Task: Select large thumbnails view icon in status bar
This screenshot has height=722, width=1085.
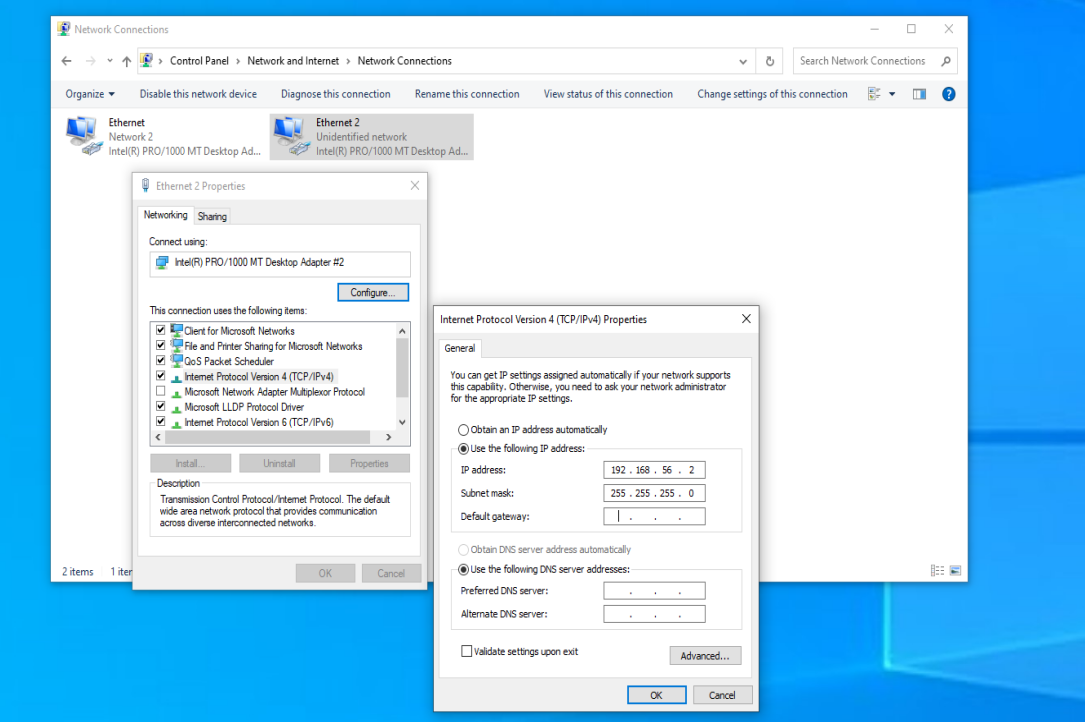Action: tap(954, 570)
